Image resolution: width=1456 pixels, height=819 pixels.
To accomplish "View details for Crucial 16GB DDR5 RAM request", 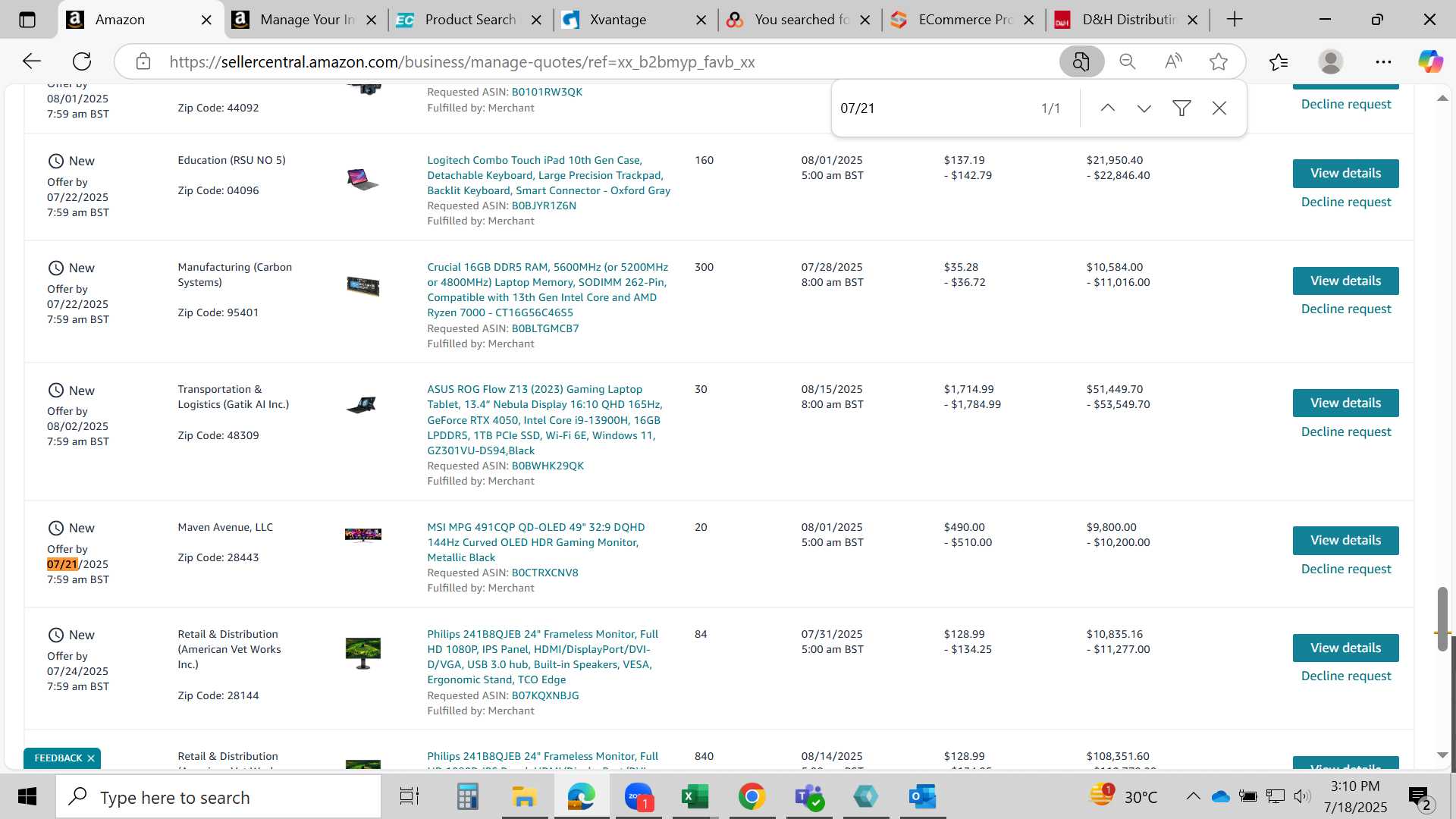I will (1345, 281).
